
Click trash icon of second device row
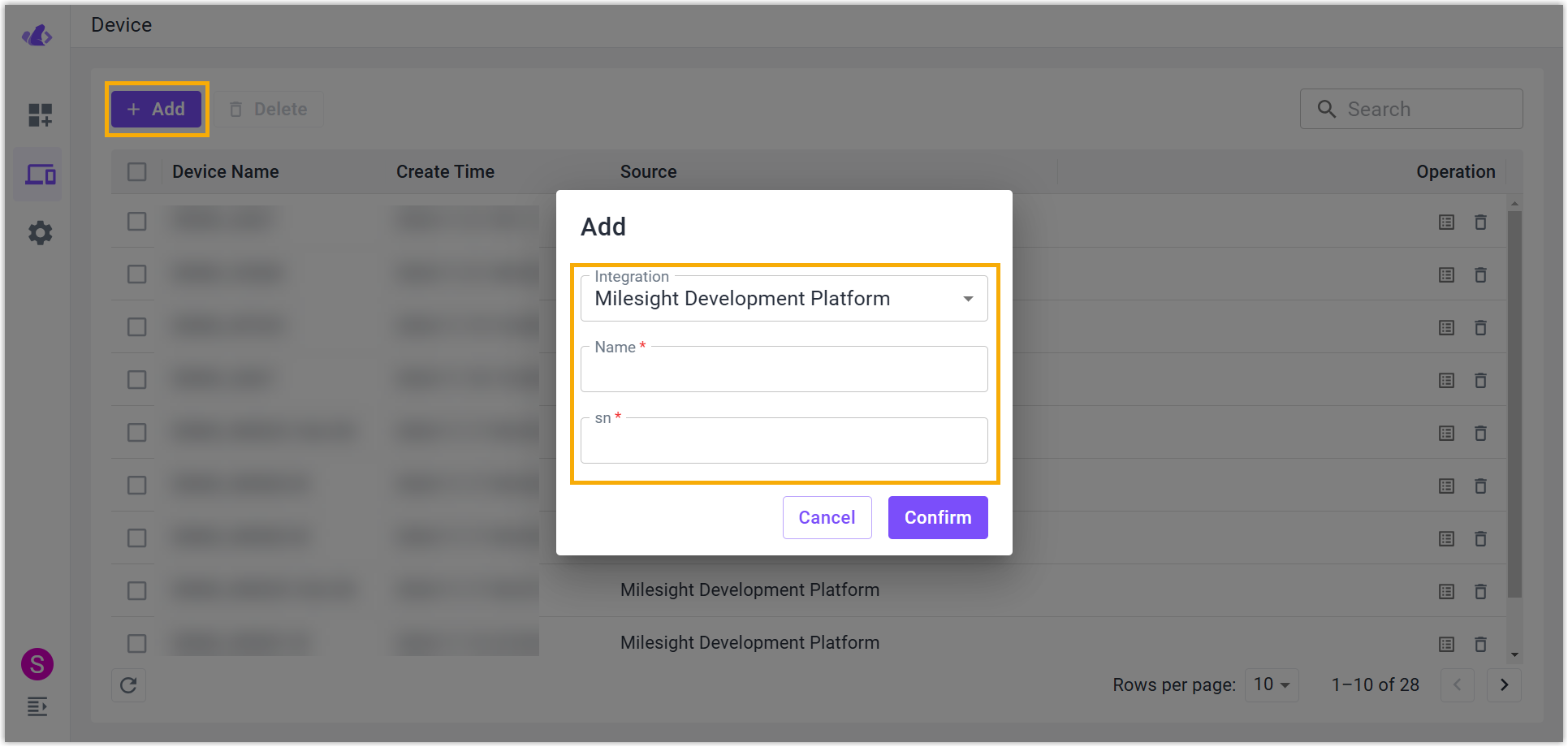coord(1480,274)
